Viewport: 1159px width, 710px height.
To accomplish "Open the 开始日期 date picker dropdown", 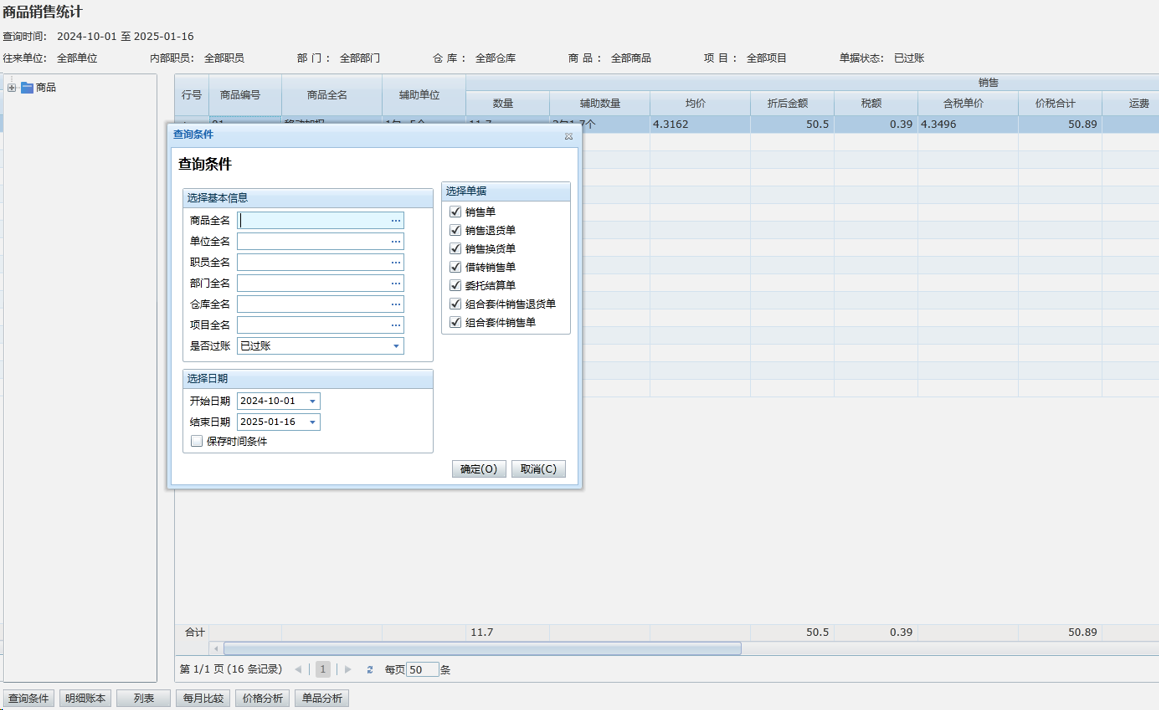I will tap(312, 401).
